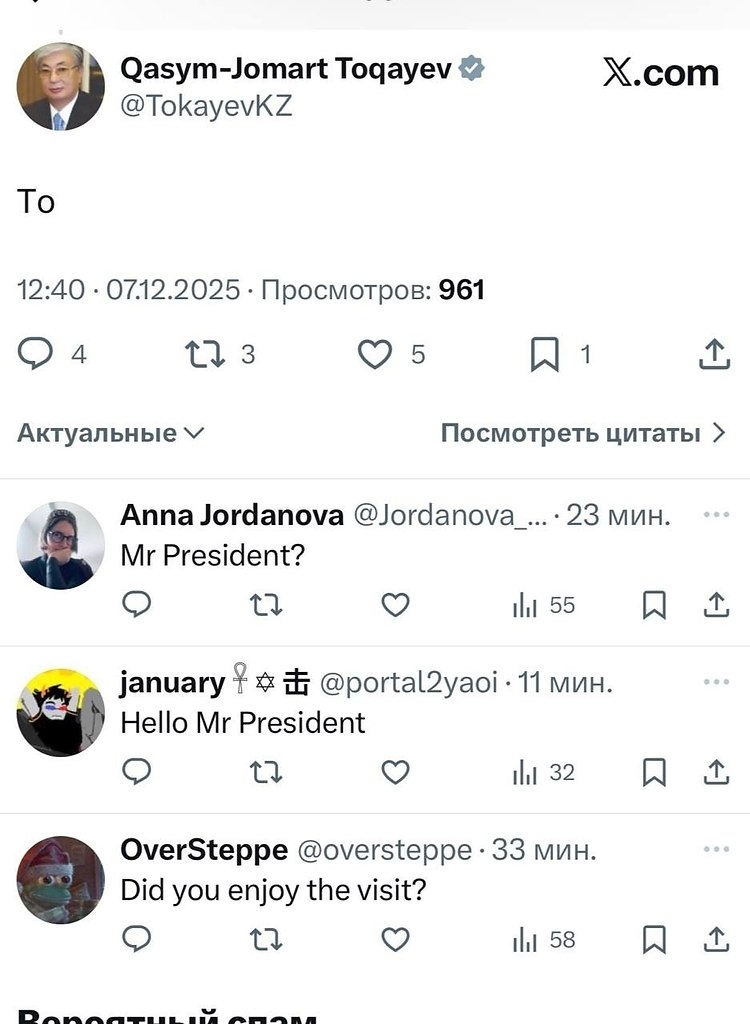Viewport: 750px width, 1024px height.
Task: Click Toqayev's verified badge
Action: pos(471,68)
